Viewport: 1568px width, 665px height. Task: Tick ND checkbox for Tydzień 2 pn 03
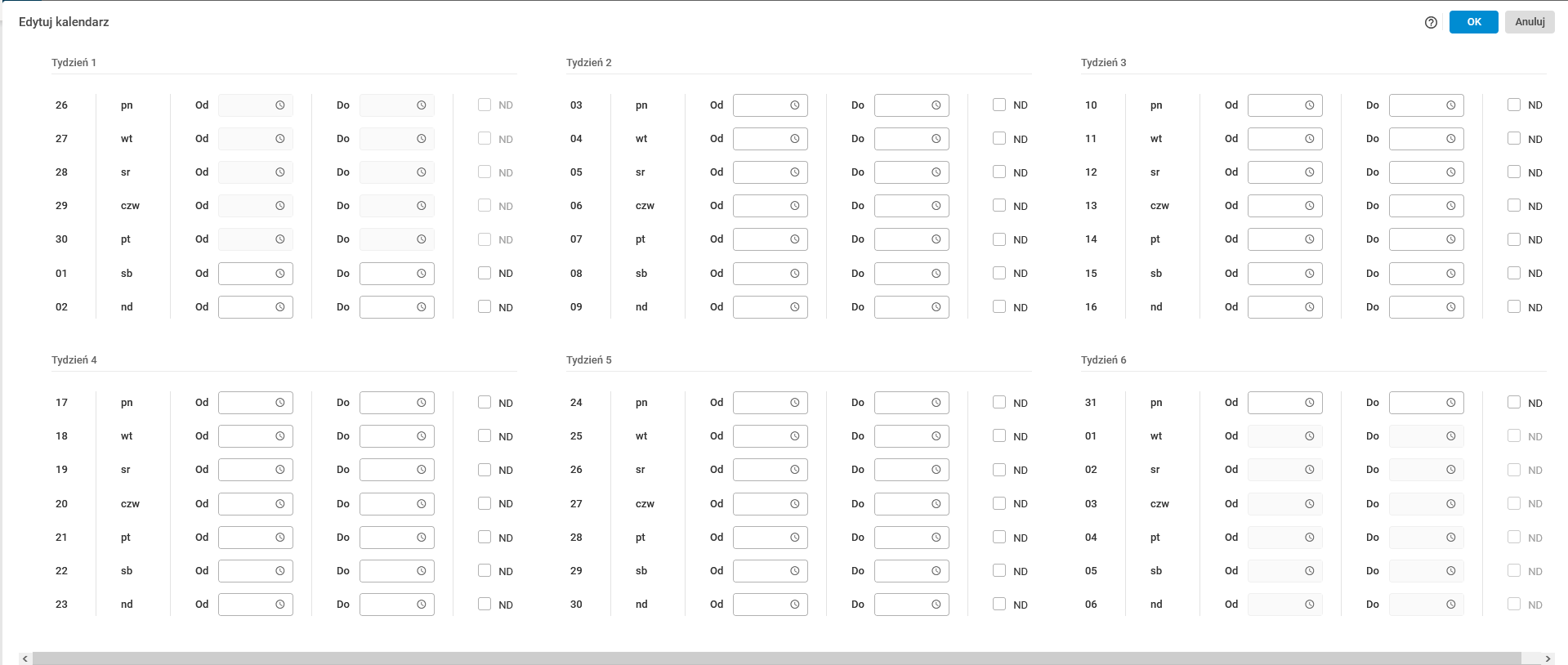[x=999, y=105]
